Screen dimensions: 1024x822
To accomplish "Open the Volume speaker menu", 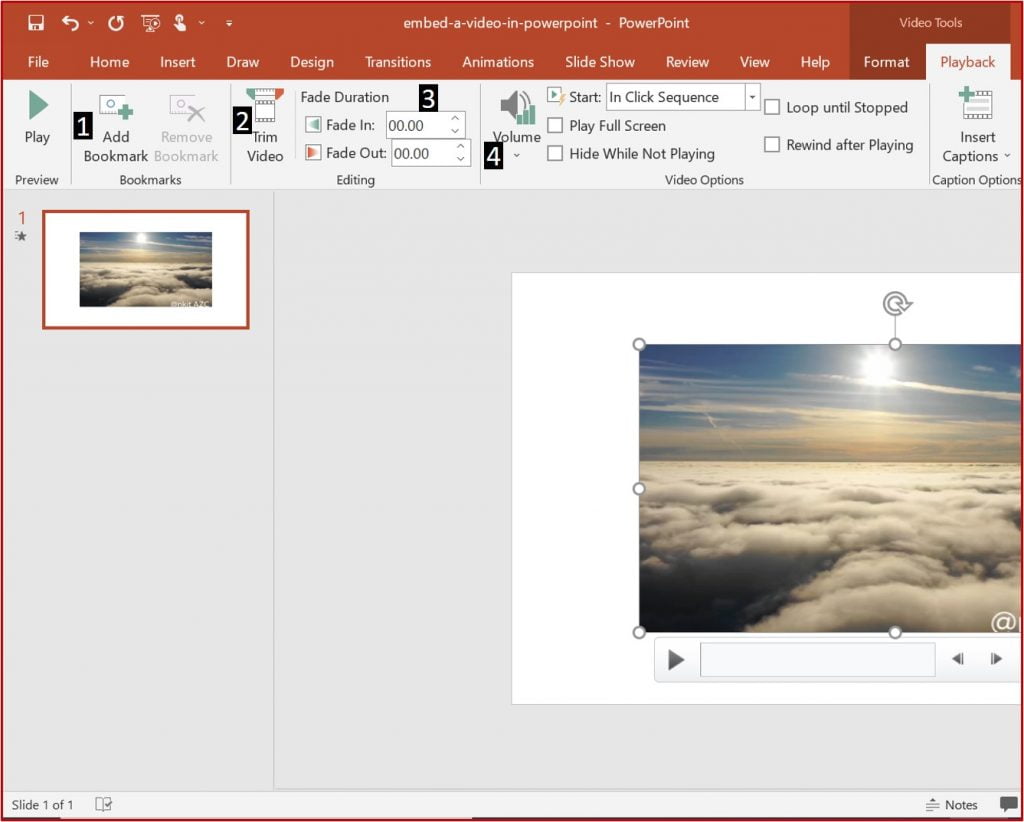I will (517, 124).
